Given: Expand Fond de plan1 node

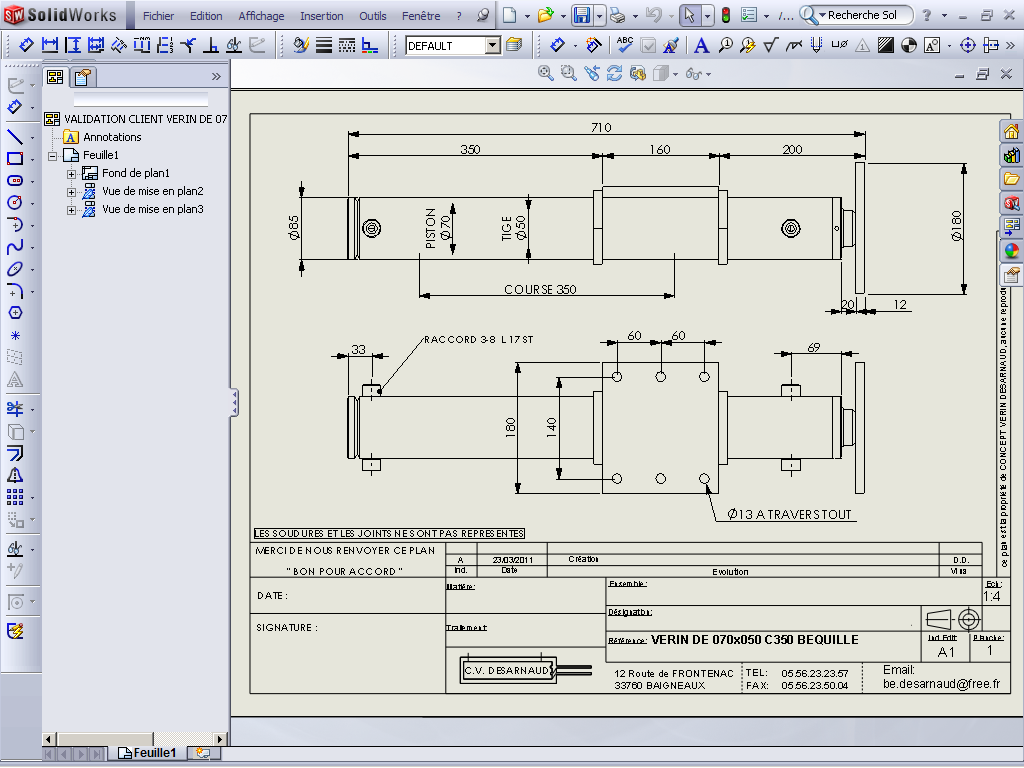Looking at the screenshot, I should [71, 174].
